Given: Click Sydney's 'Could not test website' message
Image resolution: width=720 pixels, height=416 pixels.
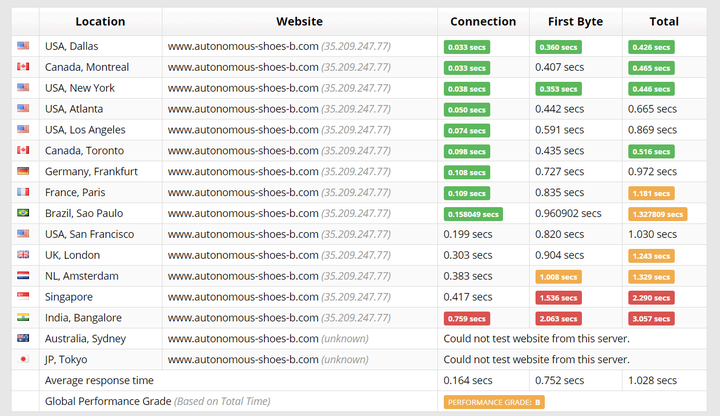Looking at the screenshot, I should [536, 339].
